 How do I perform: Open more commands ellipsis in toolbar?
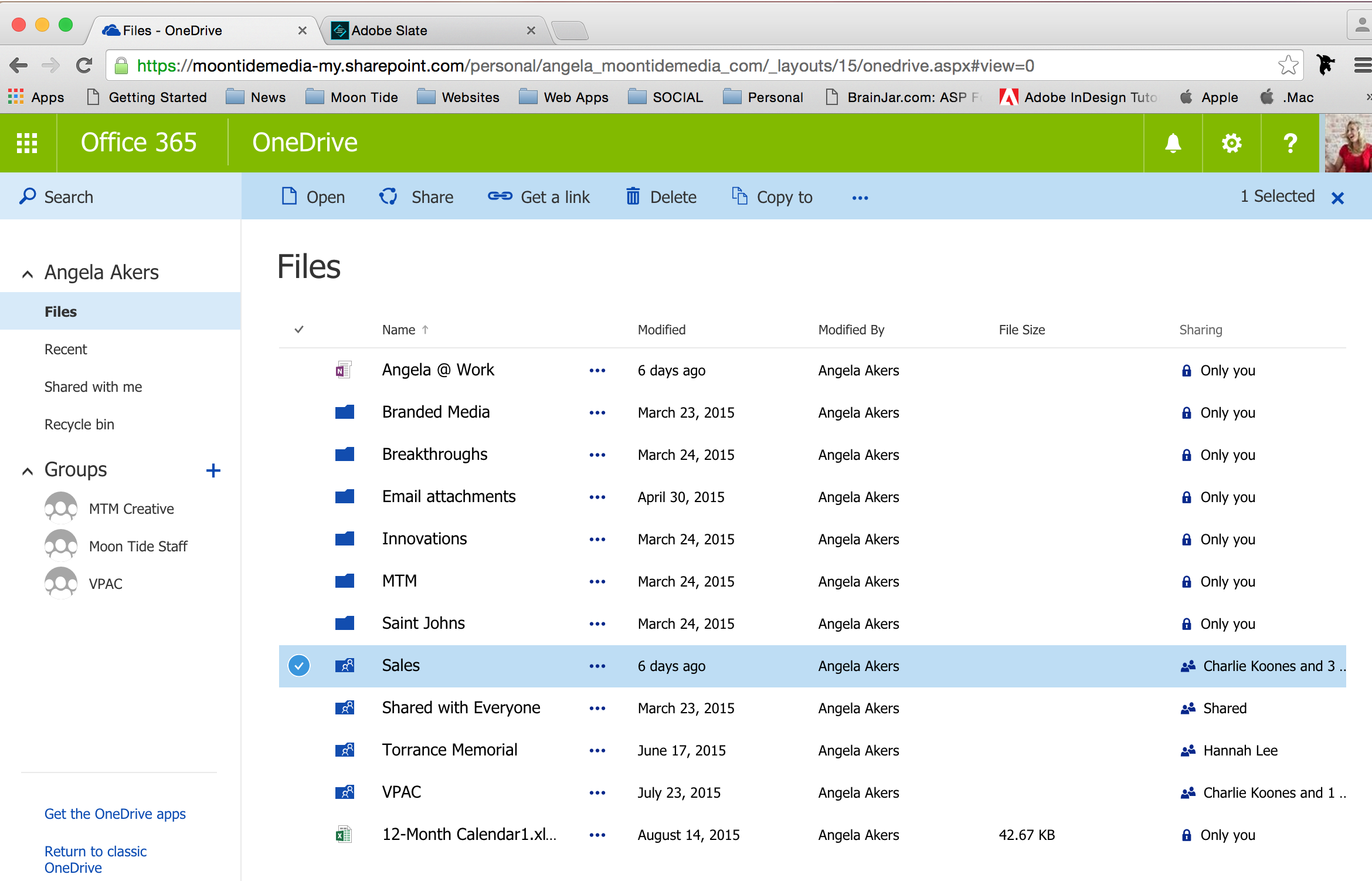860,198
